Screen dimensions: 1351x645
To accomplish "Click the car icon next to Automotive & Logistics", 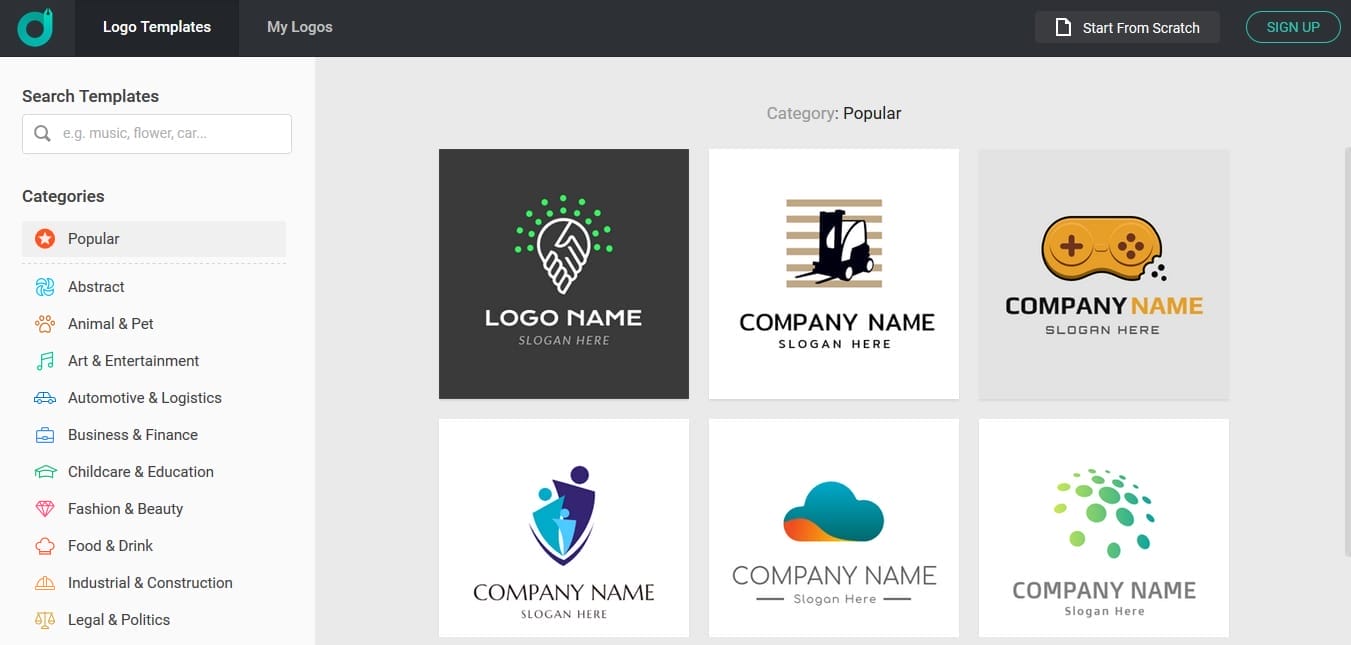I will [x=44, y=397].
